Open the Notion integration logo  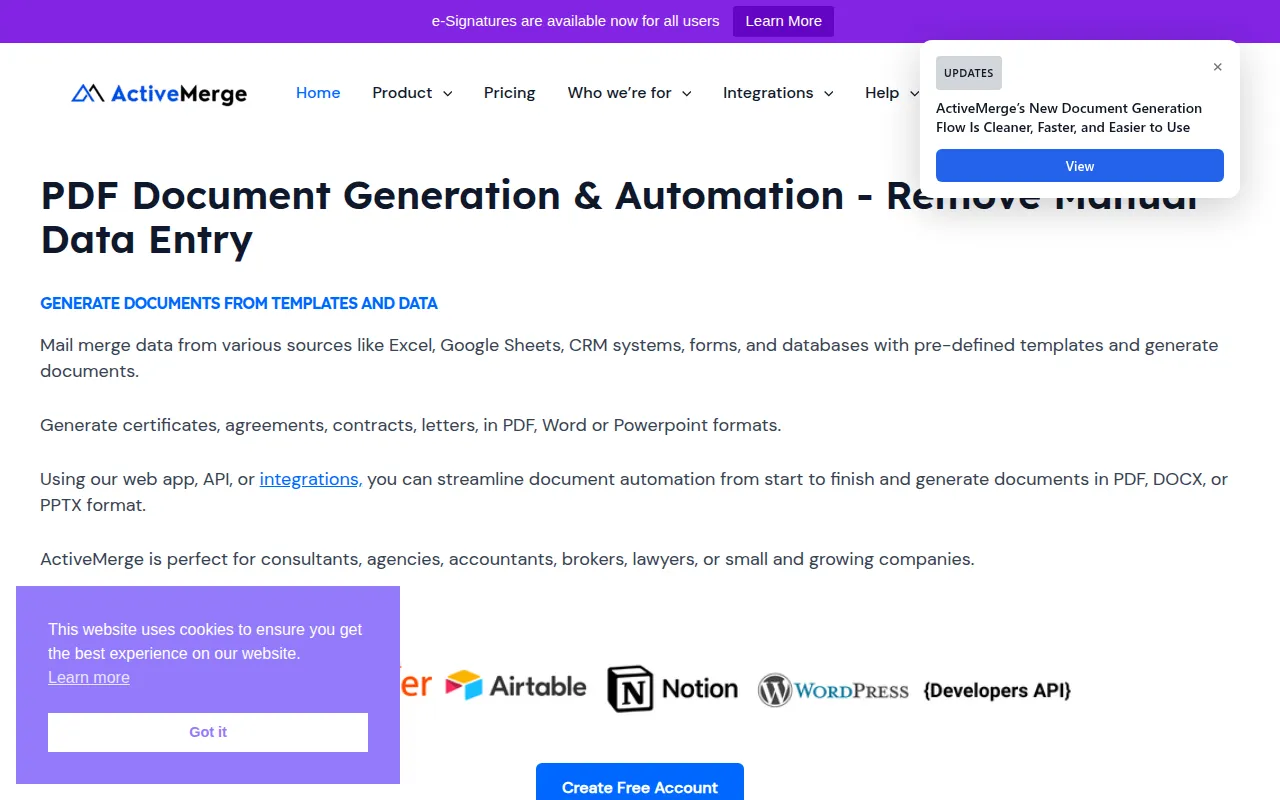[x=672, y=689]
